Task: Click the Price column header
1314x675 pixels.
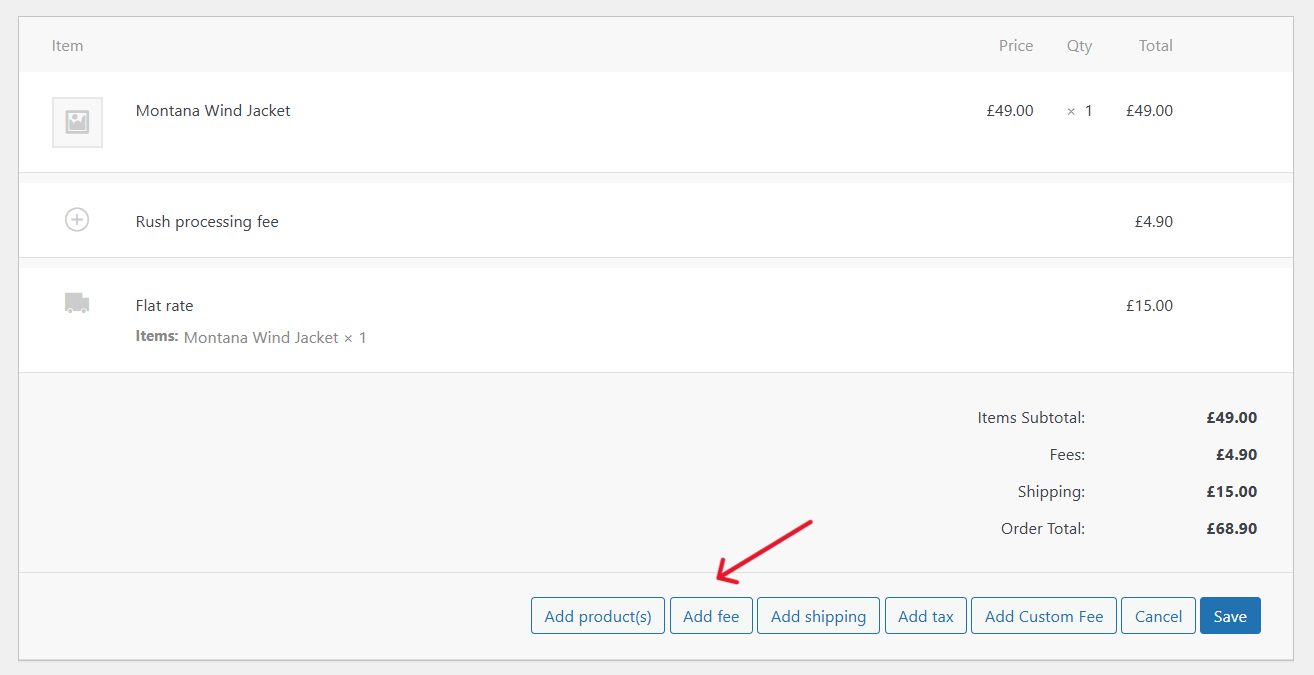Action: [1015, 45]
